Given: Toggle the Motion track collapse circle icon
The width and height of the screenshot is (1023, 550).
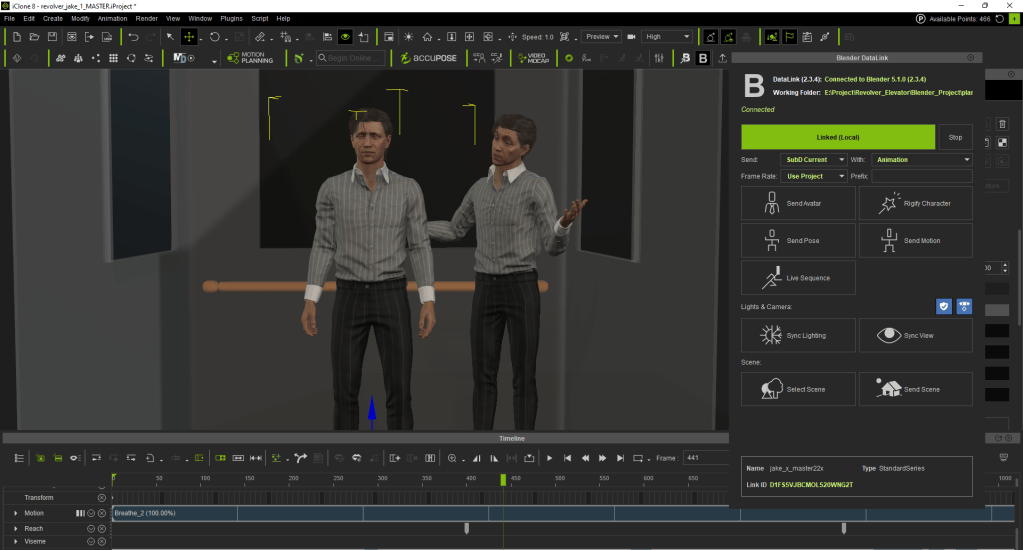Looking at the screenshot, I should tap(91, 513).
